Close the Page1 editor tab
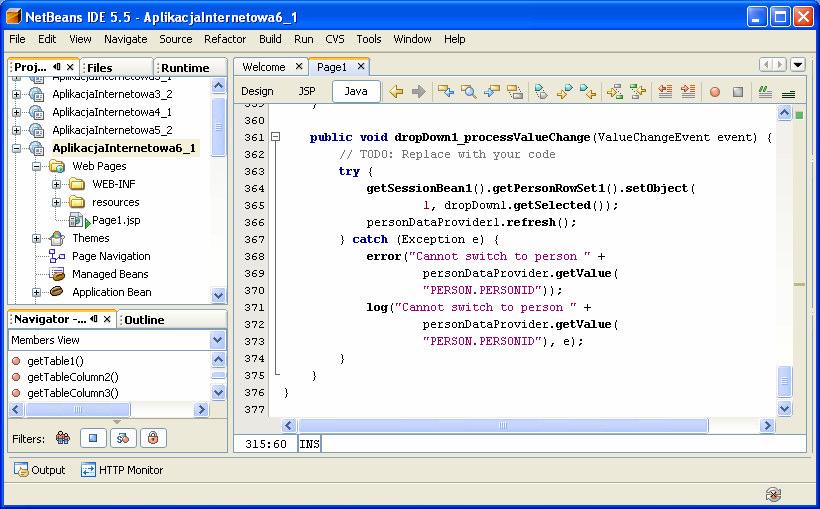Image resolution: width=820 pixels, height=509 pixels. [361, 66]
